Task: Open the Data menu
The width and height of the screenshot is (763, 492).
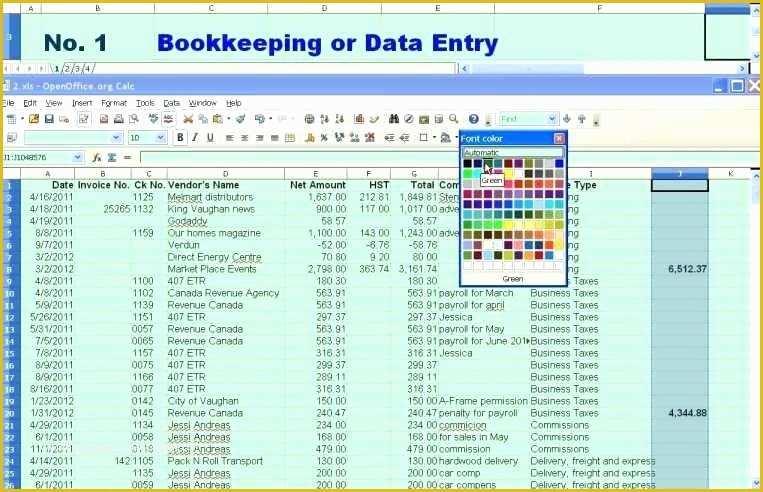Action: (171, 103)
